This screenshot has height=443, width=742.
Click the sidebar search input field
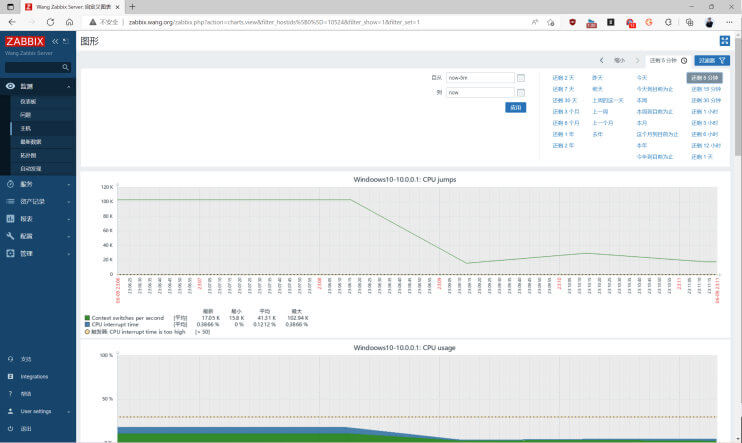point(33,68)
